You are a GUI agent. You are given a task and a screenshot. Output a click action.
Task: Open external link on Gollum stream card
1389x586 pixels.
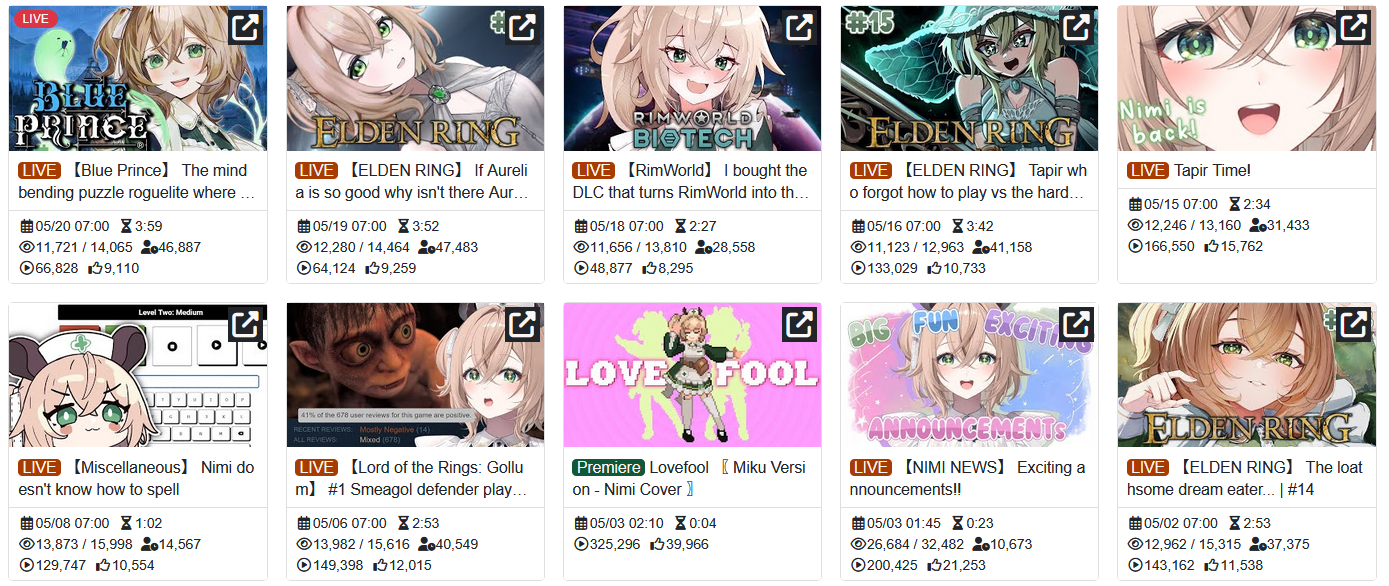[x=522, y=324]
